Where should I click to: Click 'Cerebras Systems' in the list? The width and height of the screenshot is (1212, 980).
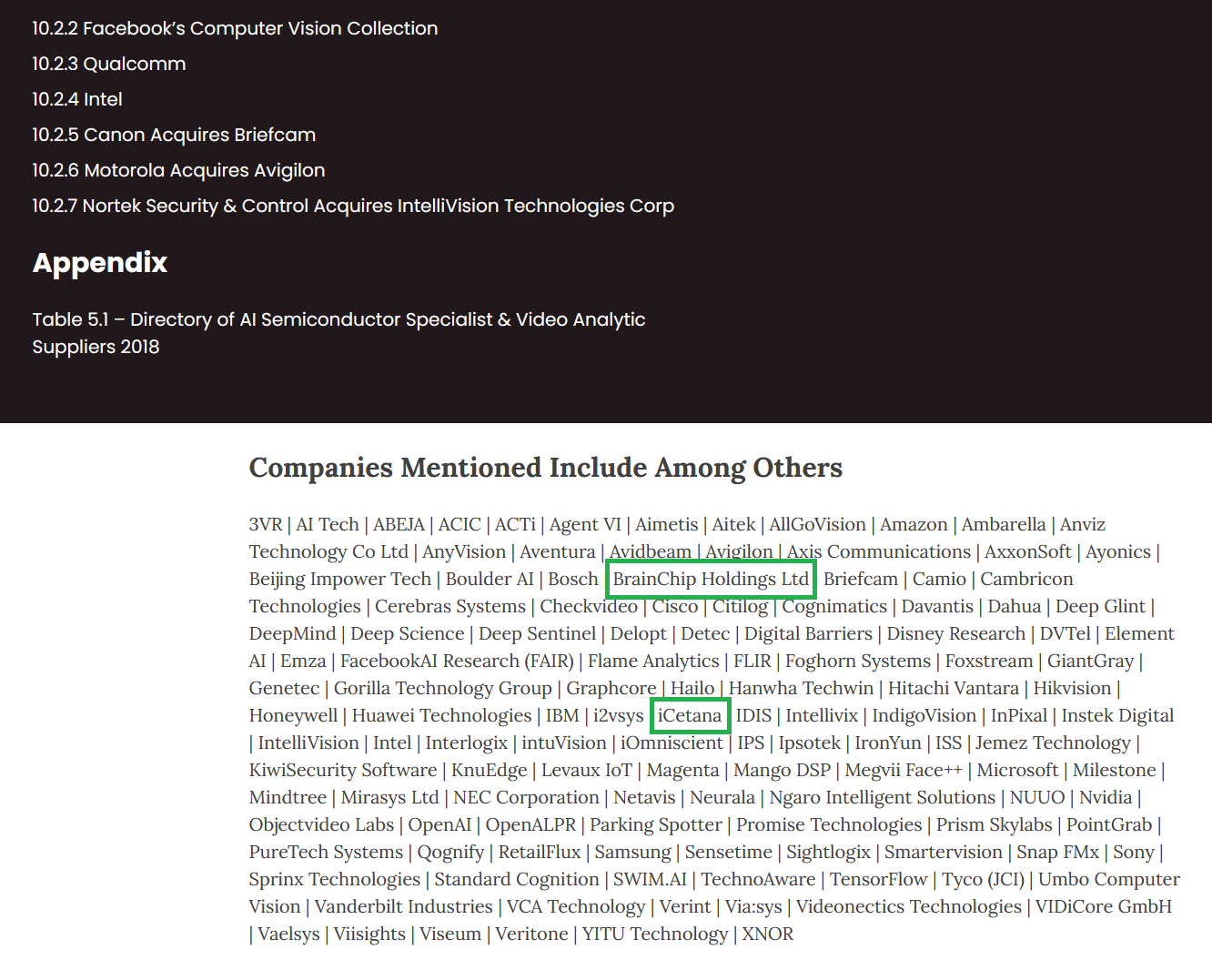click(450, 607)
